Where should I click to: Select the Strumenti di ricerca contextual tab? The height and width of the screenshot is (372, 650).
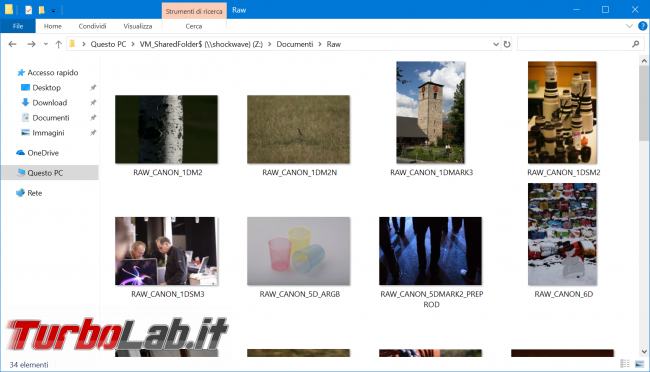[194, 11]
